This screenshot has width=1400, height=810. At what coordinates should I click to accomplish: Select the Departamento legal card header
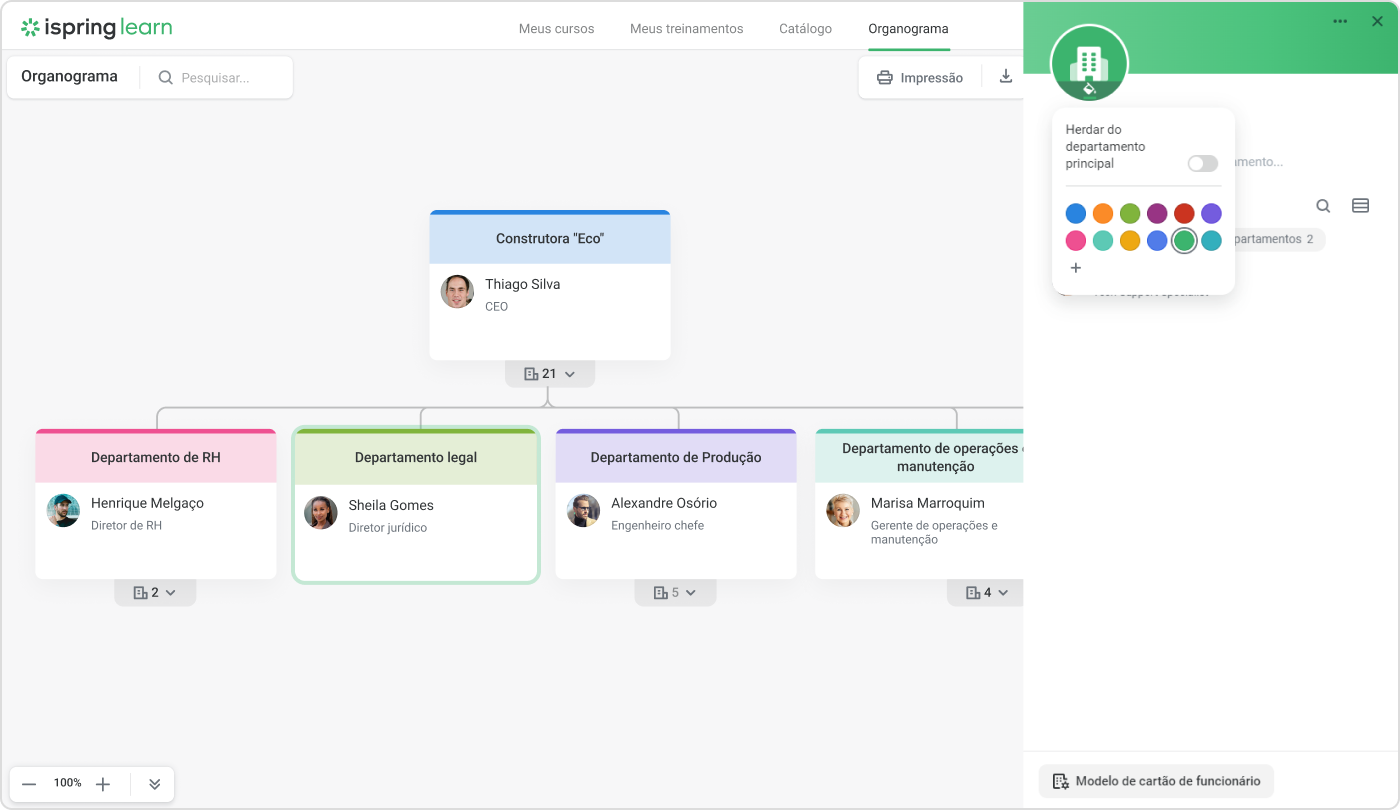[416, 458]
